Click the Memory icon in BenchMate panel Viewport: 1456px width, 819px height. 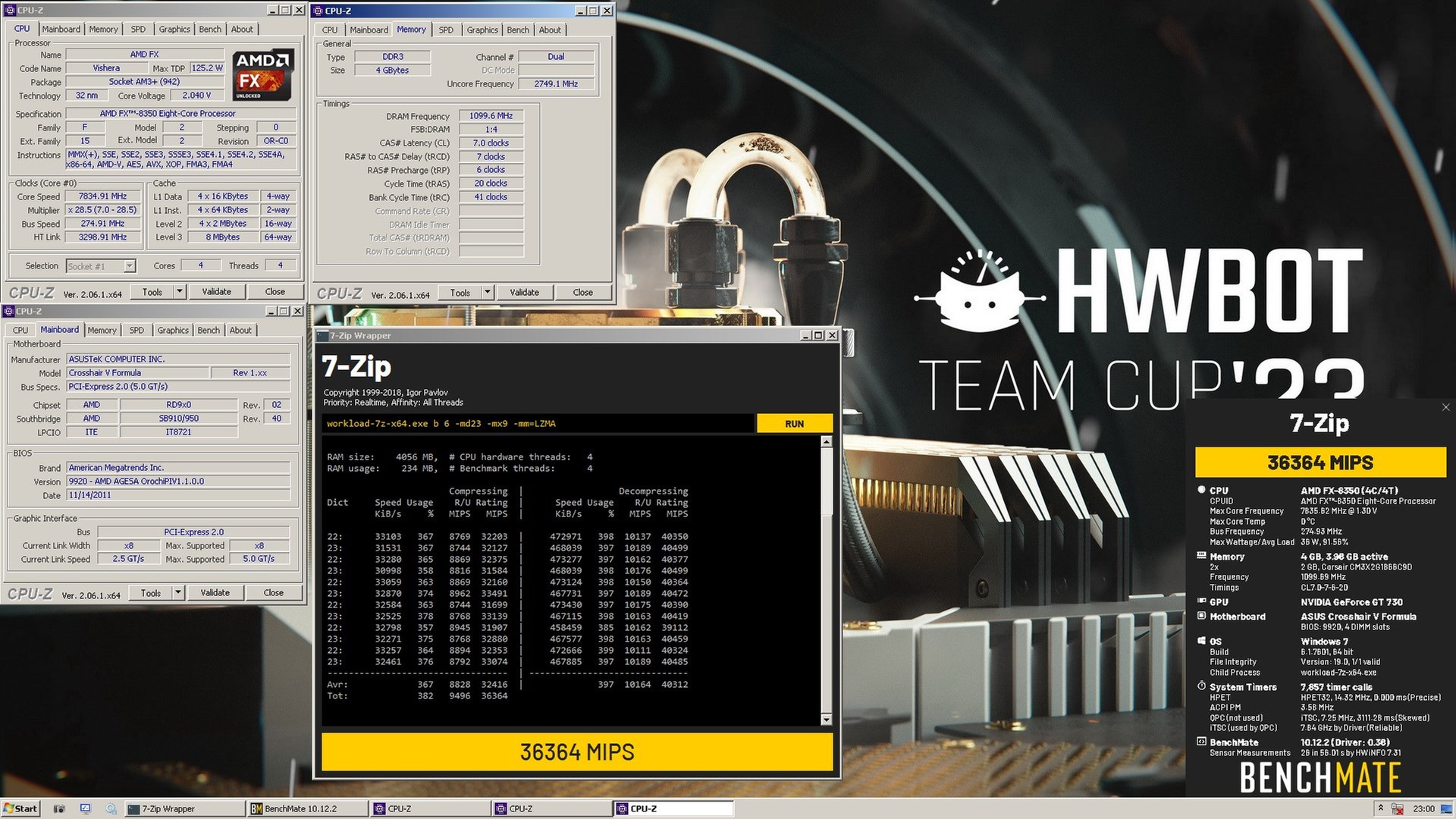click(x=1201, y=556)
